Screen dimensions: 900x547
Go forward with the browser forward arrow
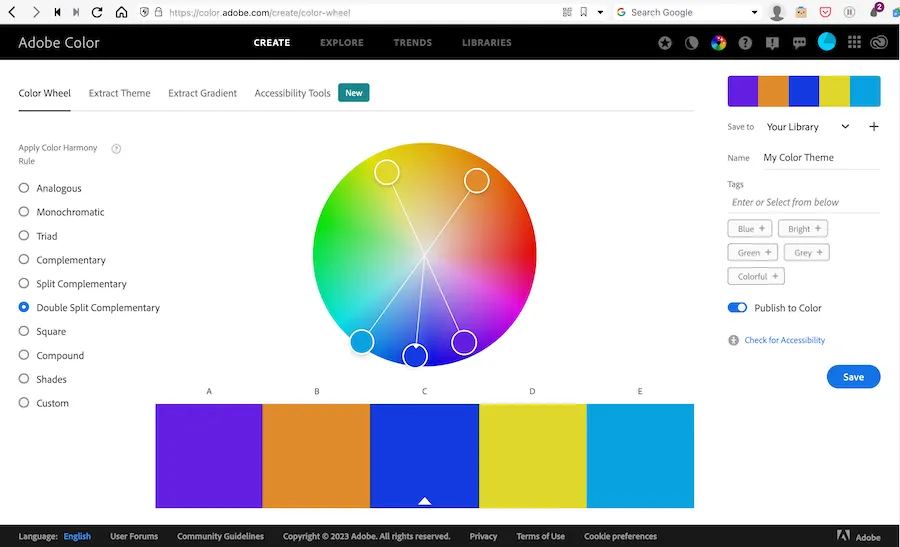[x=36, y=12]
